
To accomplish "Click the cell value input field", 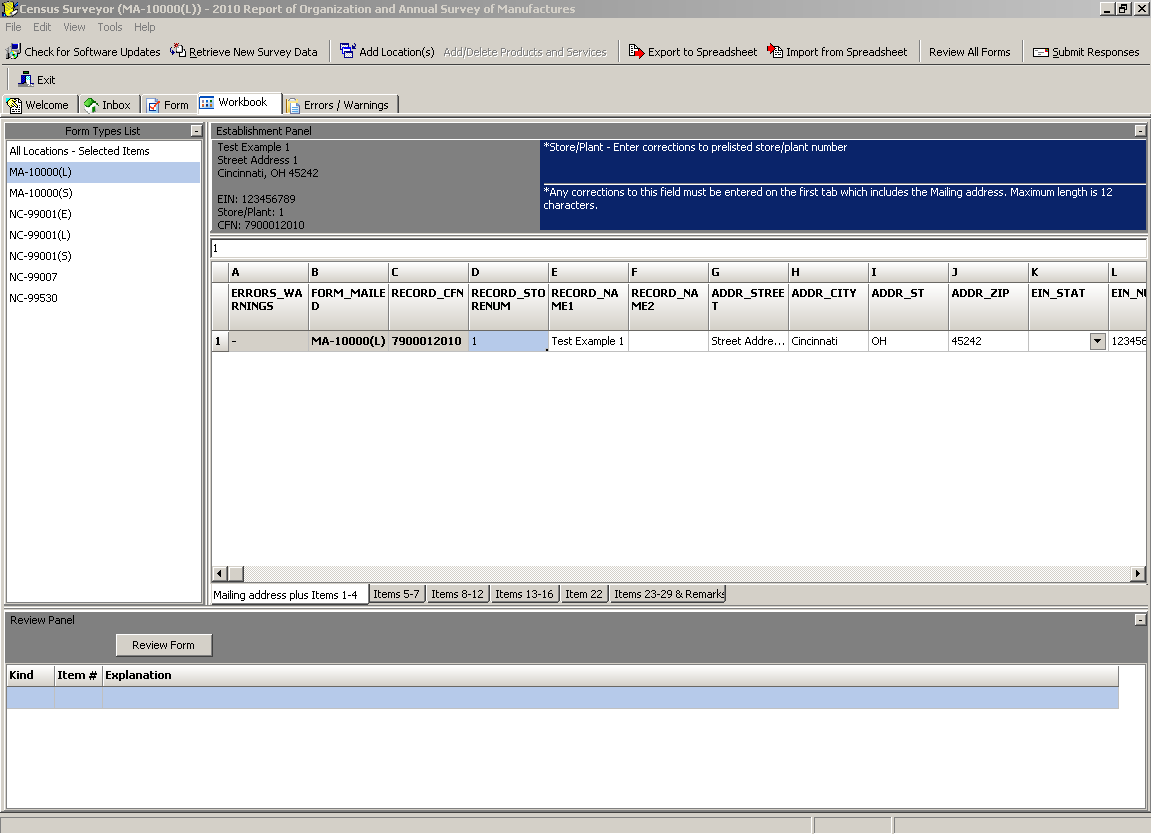I will coord(678,248).
